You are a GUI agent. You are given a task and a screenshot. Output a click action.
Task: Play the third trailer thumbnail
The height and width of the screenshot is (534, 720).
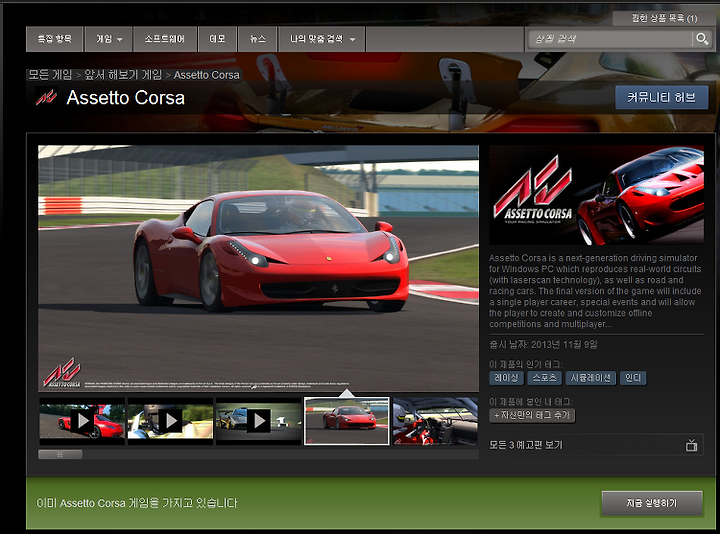click(x=259, y=421)
